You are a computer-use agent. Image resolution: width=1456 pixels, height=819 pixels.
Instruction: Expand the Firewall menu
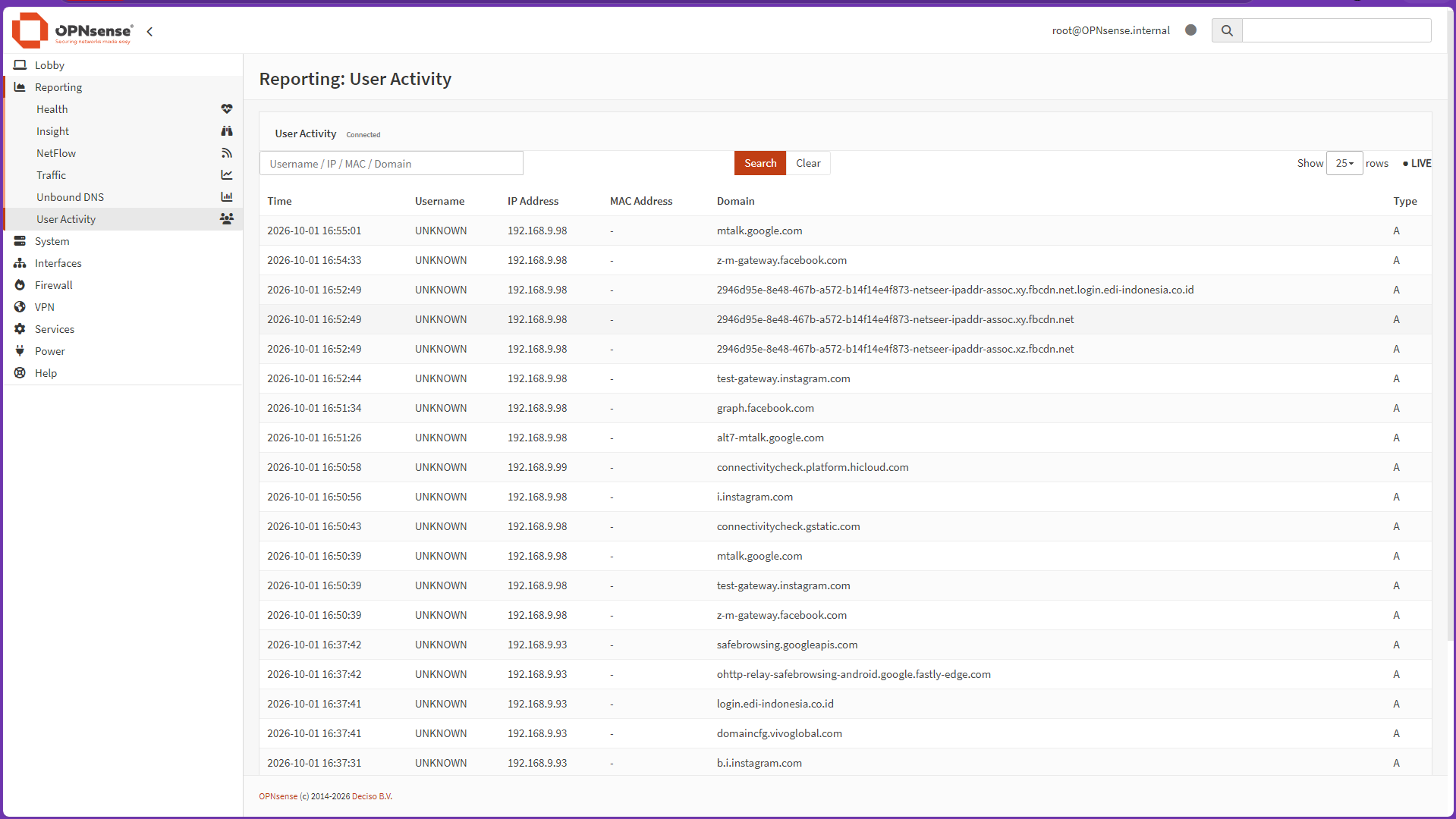(123, 285)
